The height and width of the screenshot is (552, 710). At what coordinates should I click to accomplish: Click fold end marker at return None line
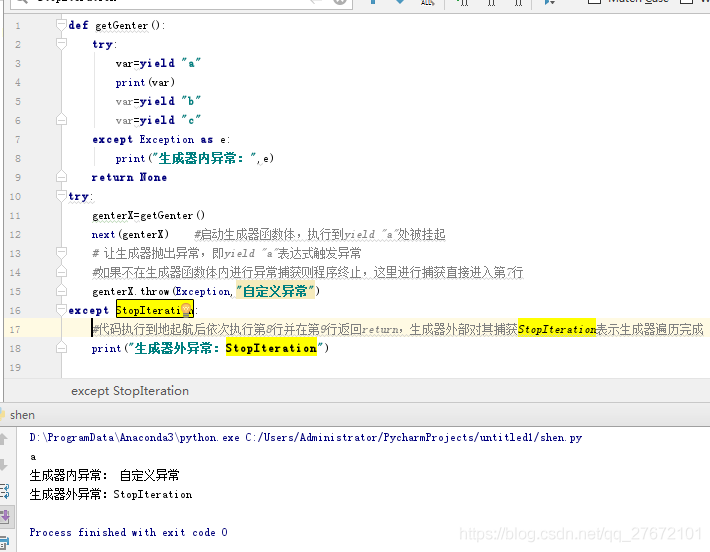pos(61,177)
